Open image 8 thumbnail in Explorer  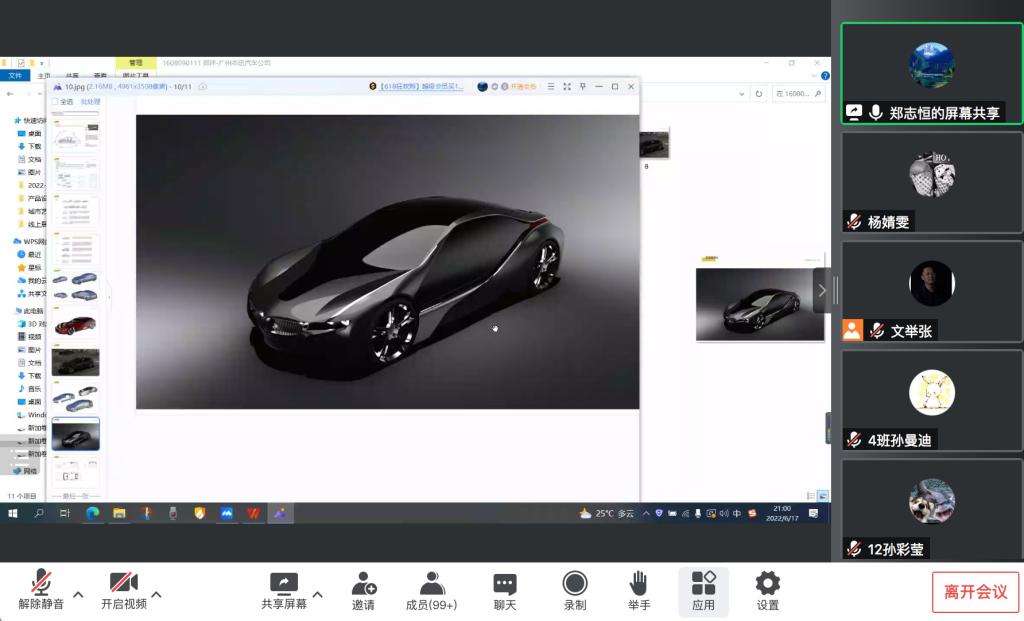pos(654,145)
